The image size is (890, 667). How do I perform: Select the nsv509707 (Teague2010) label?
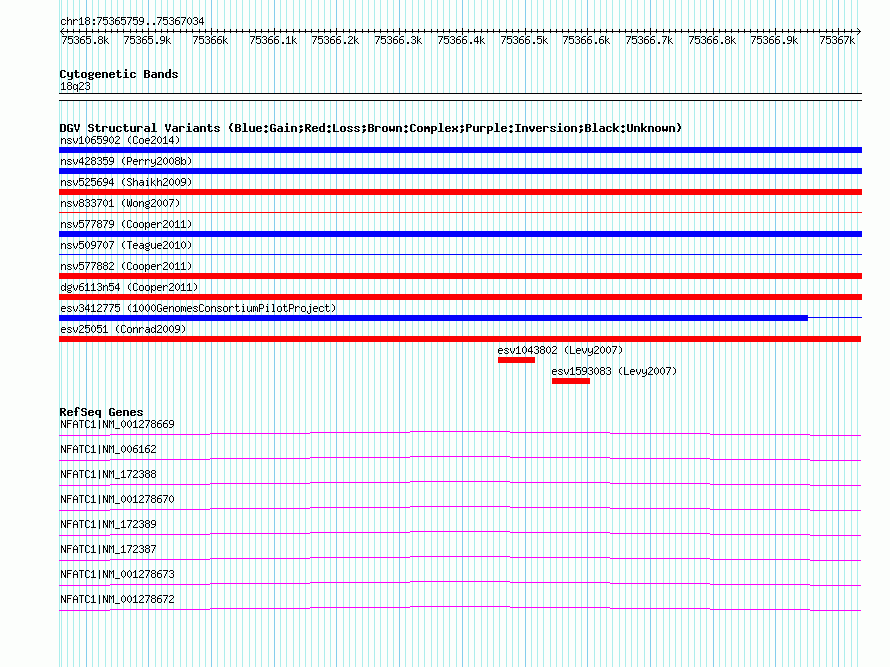tap(126, 245)
